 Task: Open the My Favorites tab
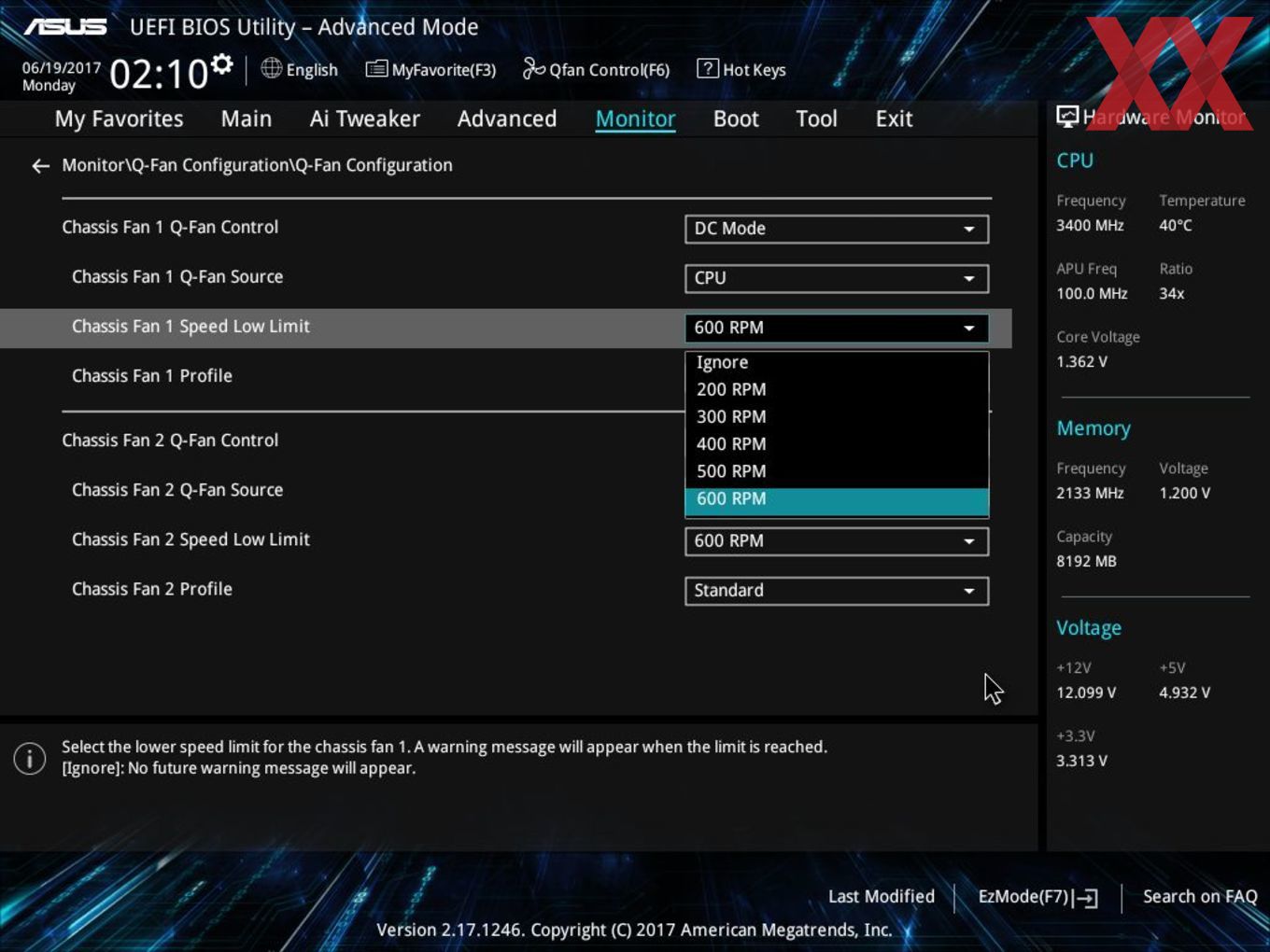pyautogui.click(x=119, y=119)
